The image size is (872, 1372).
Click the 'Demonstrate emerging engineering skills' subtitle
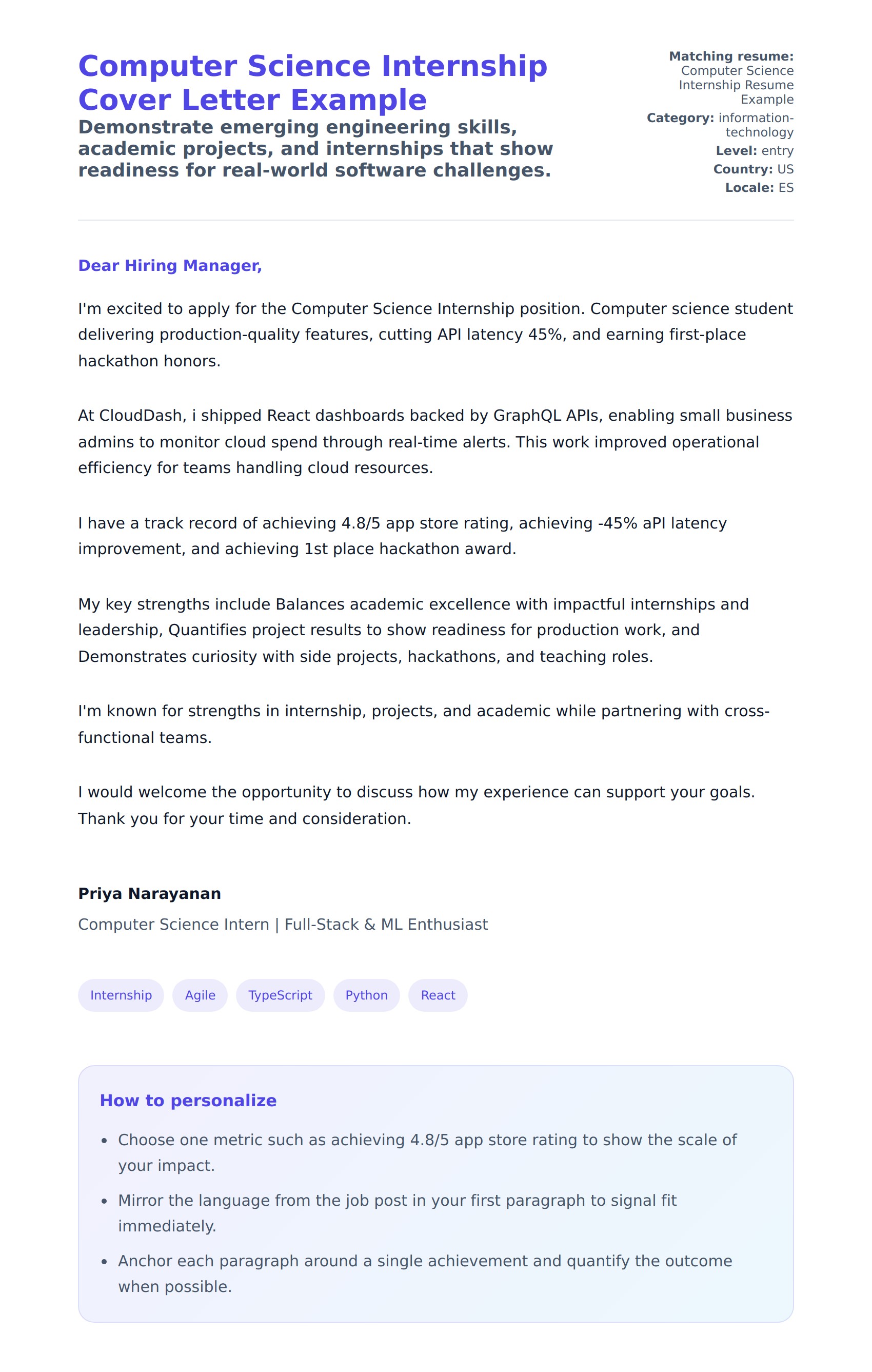tap(315, 148)
